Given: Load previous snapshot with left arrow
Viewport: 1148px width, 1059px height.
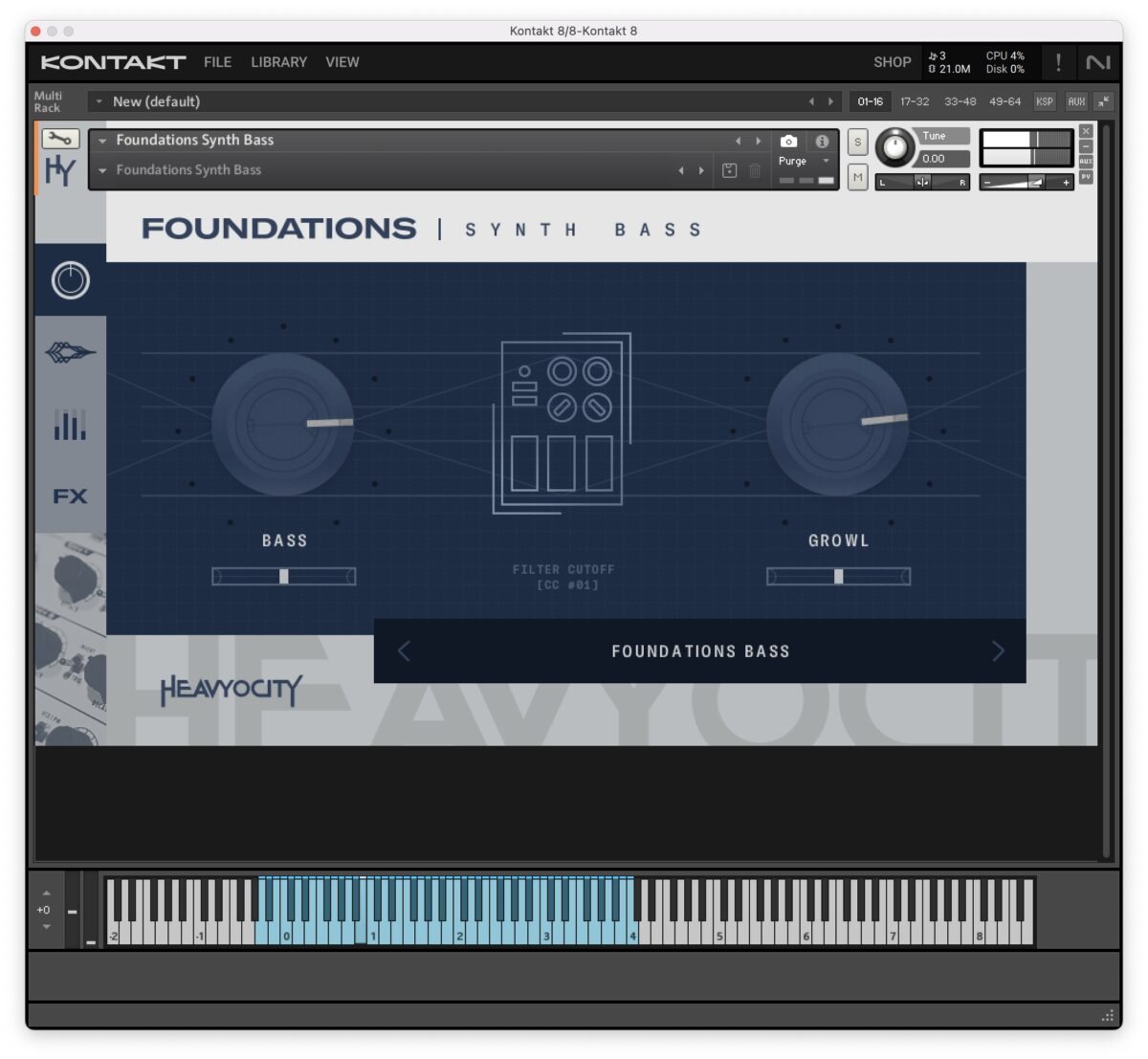Looking at the screenshot, I should 681,170.
